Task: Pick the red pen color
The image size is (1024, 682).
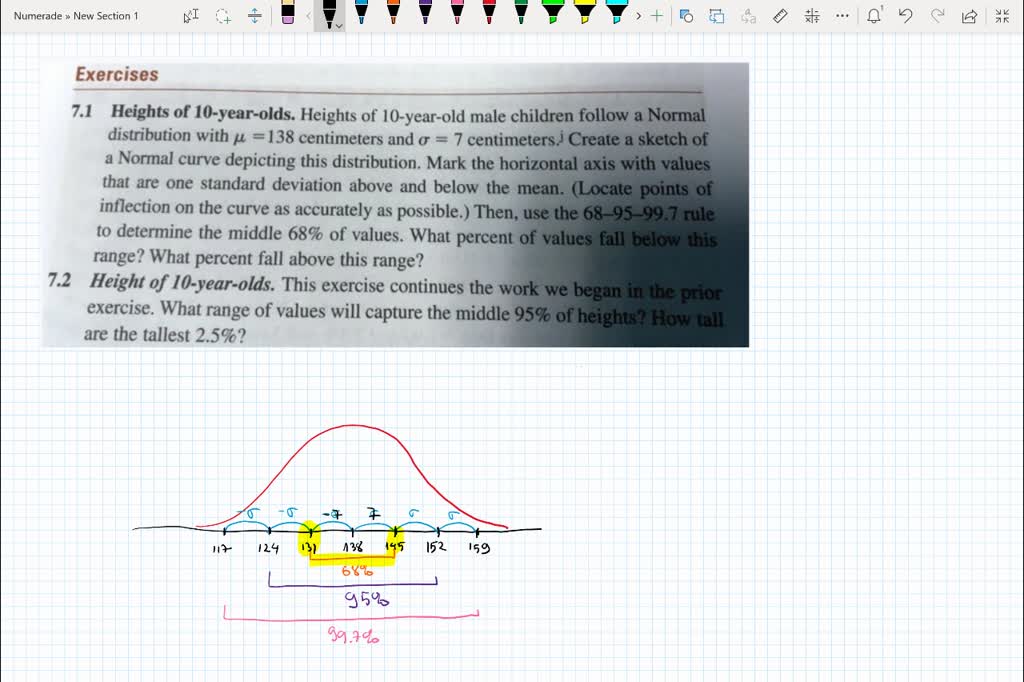Action: [490, 14]
